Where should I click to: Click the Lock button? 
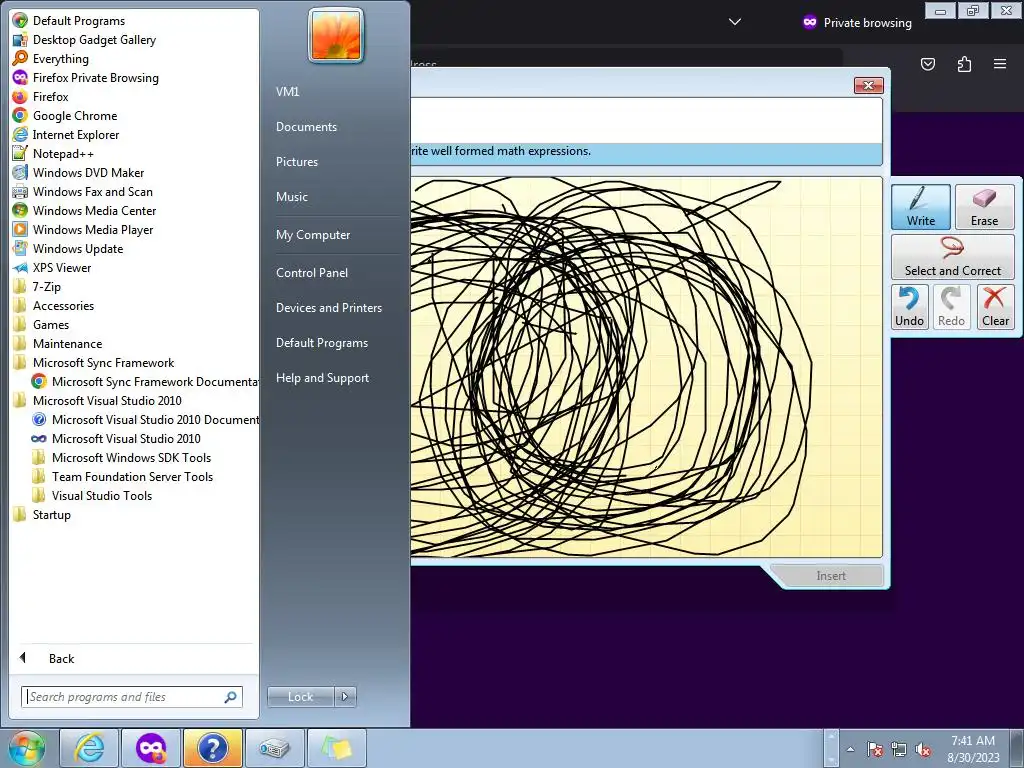300,697
